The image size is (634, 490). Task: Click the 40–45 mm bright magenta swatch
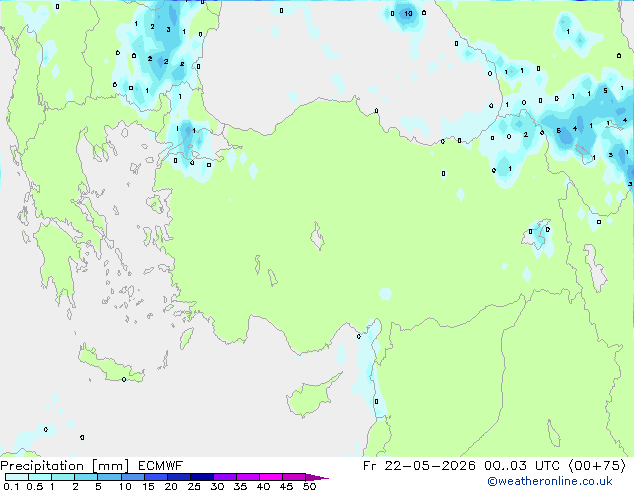coord(271,477)
